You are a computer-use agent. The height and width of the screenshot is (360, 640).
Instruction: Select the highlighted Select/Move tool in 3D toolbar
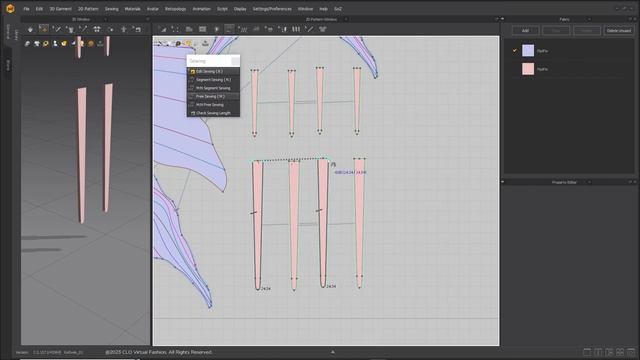pos(44,29)
